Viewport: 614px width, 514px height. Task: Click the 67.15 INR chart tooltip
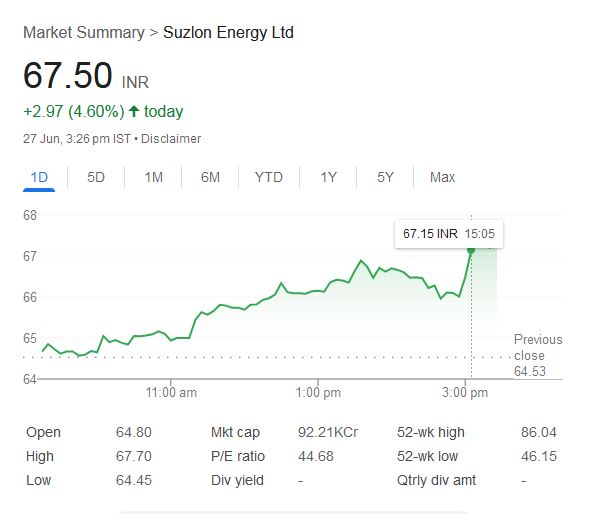448,233
